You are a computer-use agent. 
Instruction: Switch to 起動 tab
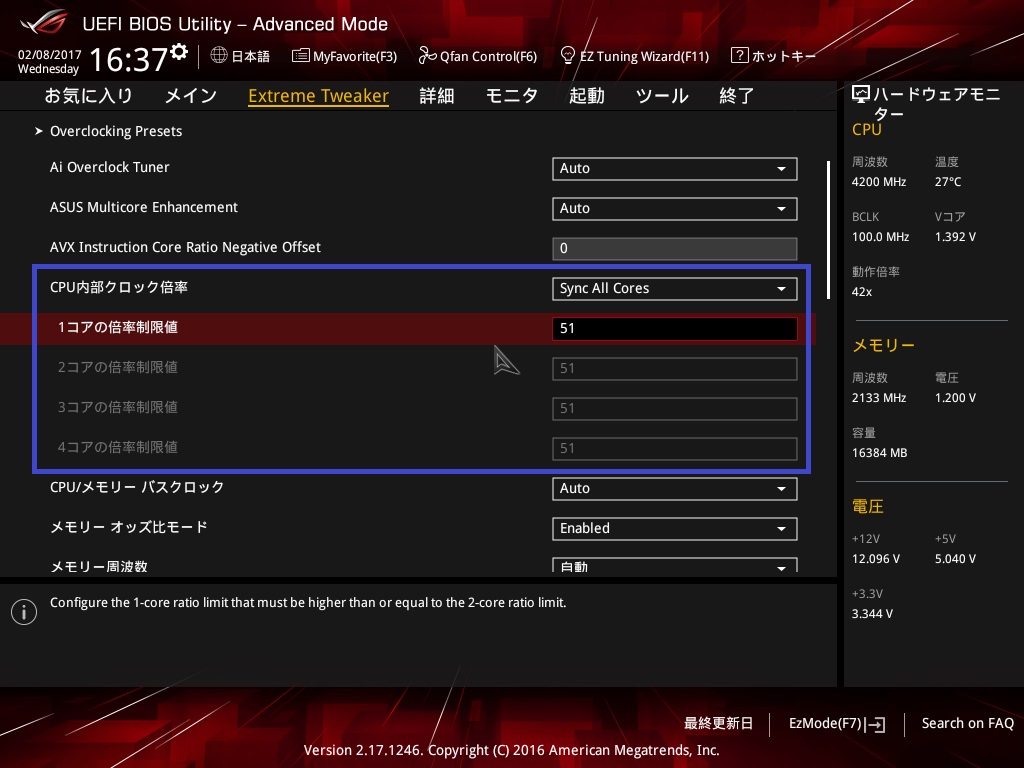tap(586, 95)
